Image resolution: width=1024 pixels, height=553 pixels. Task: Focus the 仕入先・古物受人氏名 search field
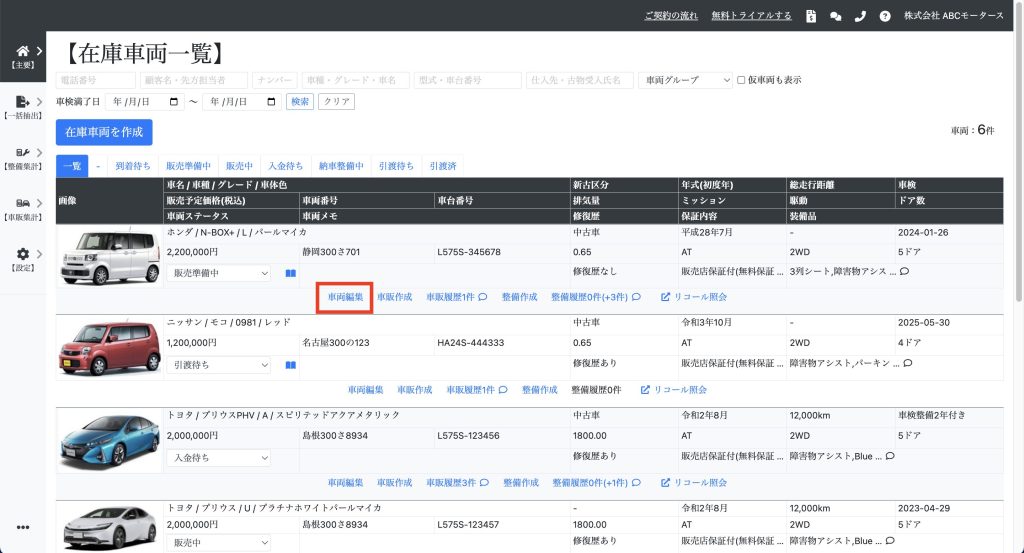[580, 80]
